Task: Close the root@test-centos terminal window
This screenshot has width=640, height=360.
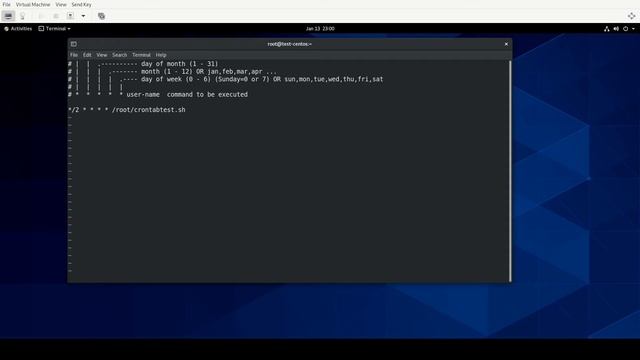Action: [506, 44]
